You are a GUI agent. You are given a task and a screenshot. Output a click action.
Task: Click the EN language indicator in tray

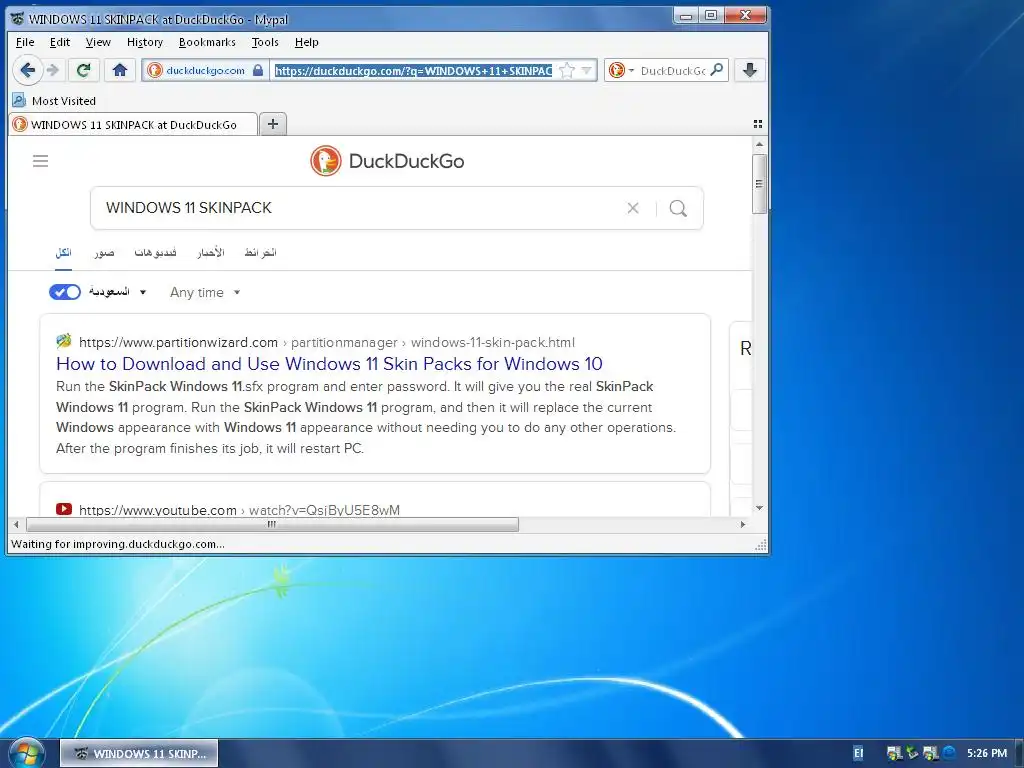point(858,753)
